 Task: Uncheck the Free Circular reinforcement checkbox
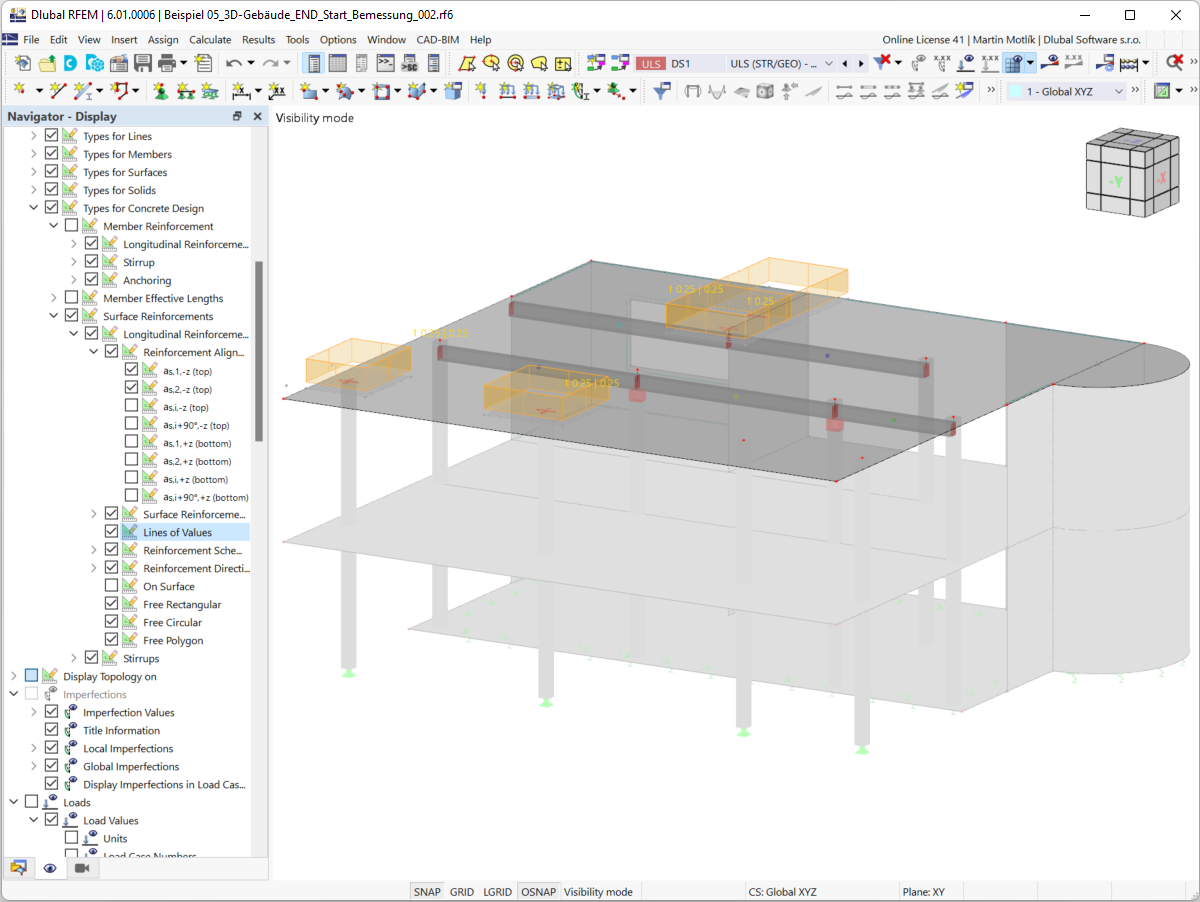pos(112,621)
